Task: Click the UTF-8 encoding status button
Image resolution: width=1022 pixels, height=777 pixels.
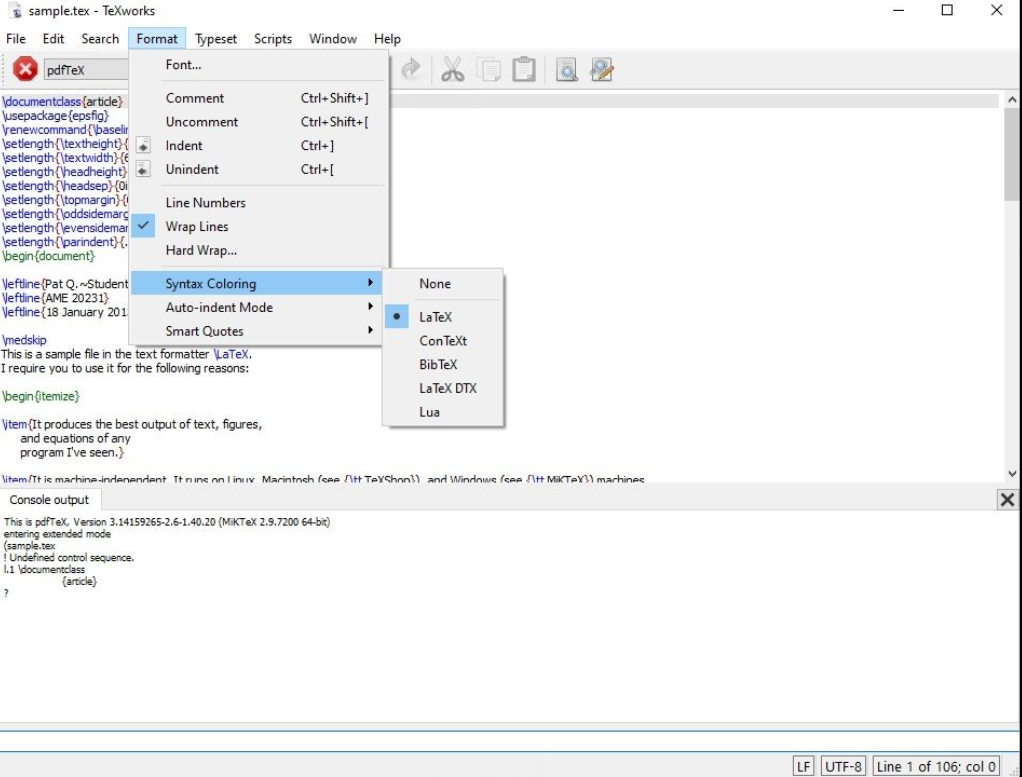Action: (x=843, y=766)
